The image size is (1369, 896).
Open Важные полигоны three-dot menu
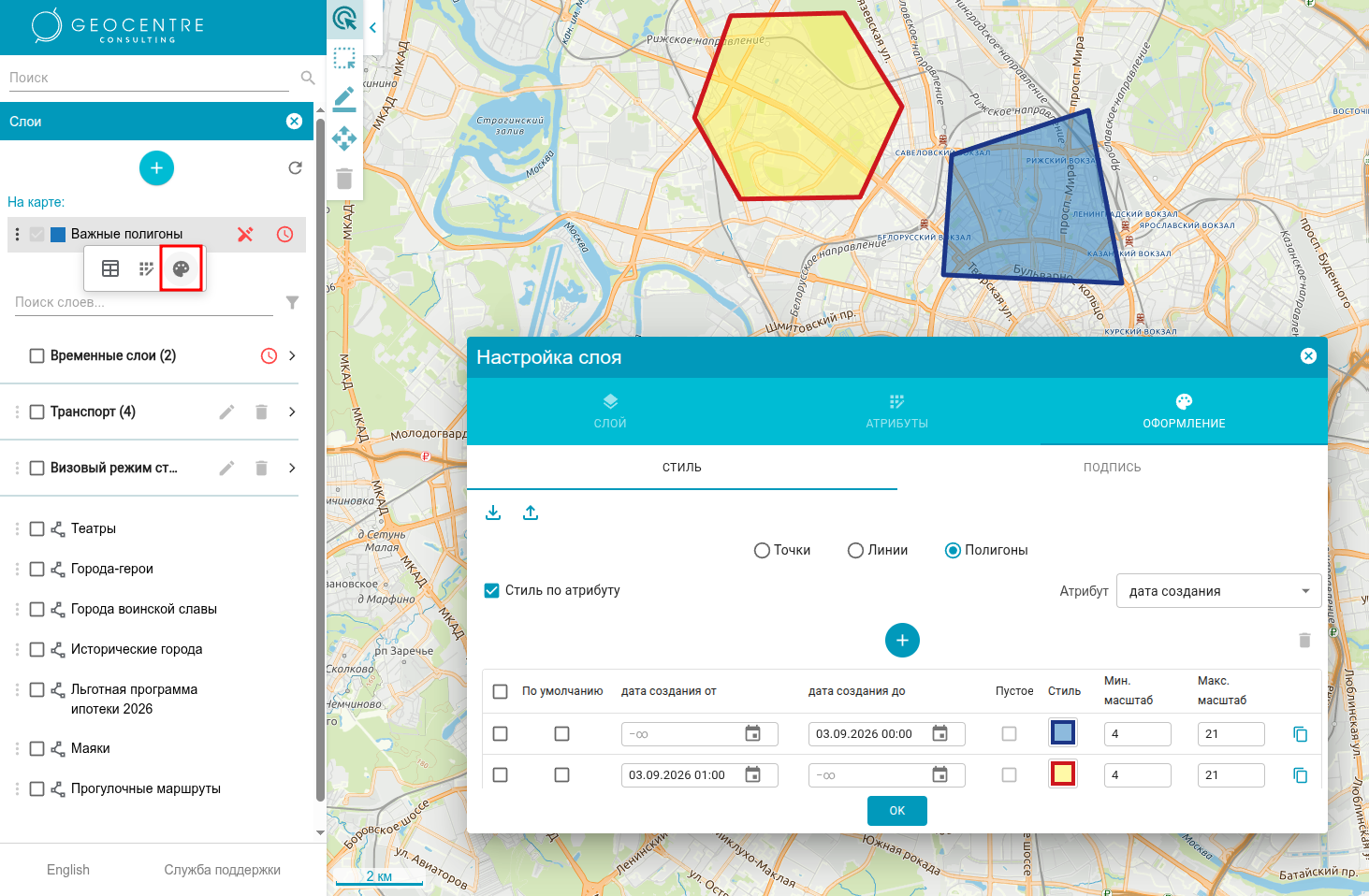17,234
